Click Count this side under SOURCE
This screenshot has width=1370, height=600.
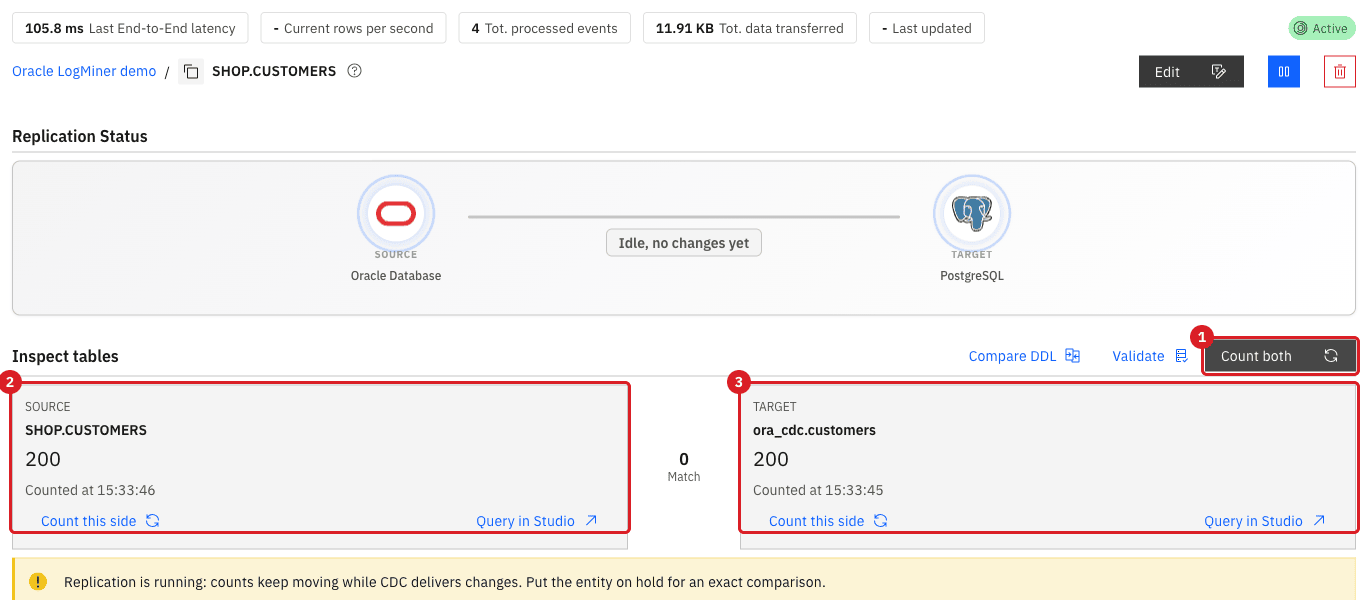[x=100, y=521]
